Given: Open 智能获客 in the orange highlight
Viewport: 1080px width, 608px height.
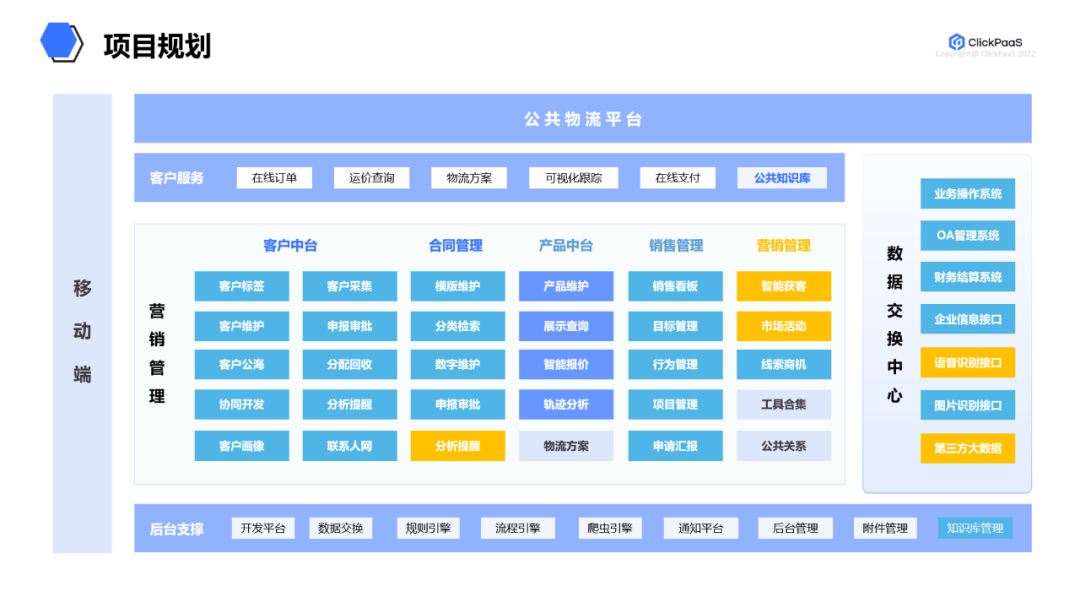Looking at the screenshot, I should pyautogui.click(x=783, y=286).
